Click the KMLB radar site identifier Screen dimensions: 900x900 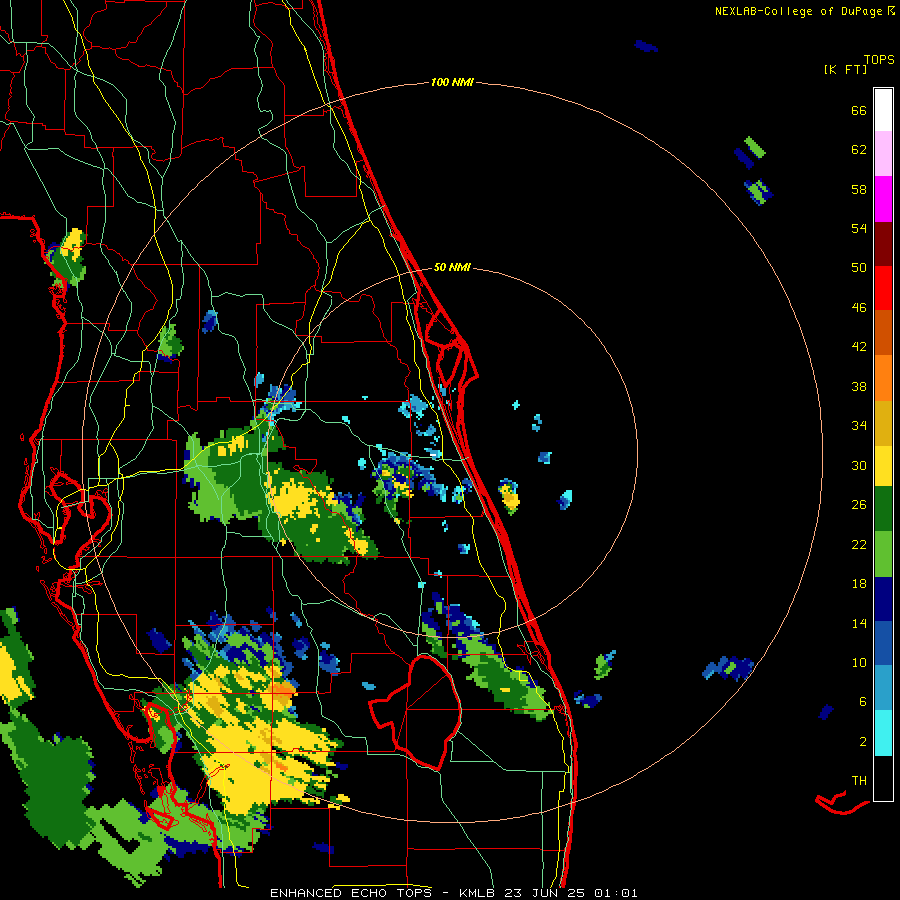click(x=477, y=893)
